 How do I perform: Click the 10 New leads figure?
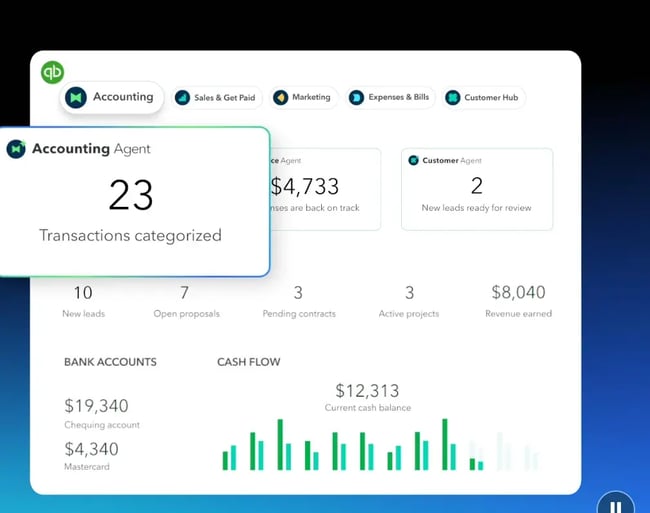[83, 293]
